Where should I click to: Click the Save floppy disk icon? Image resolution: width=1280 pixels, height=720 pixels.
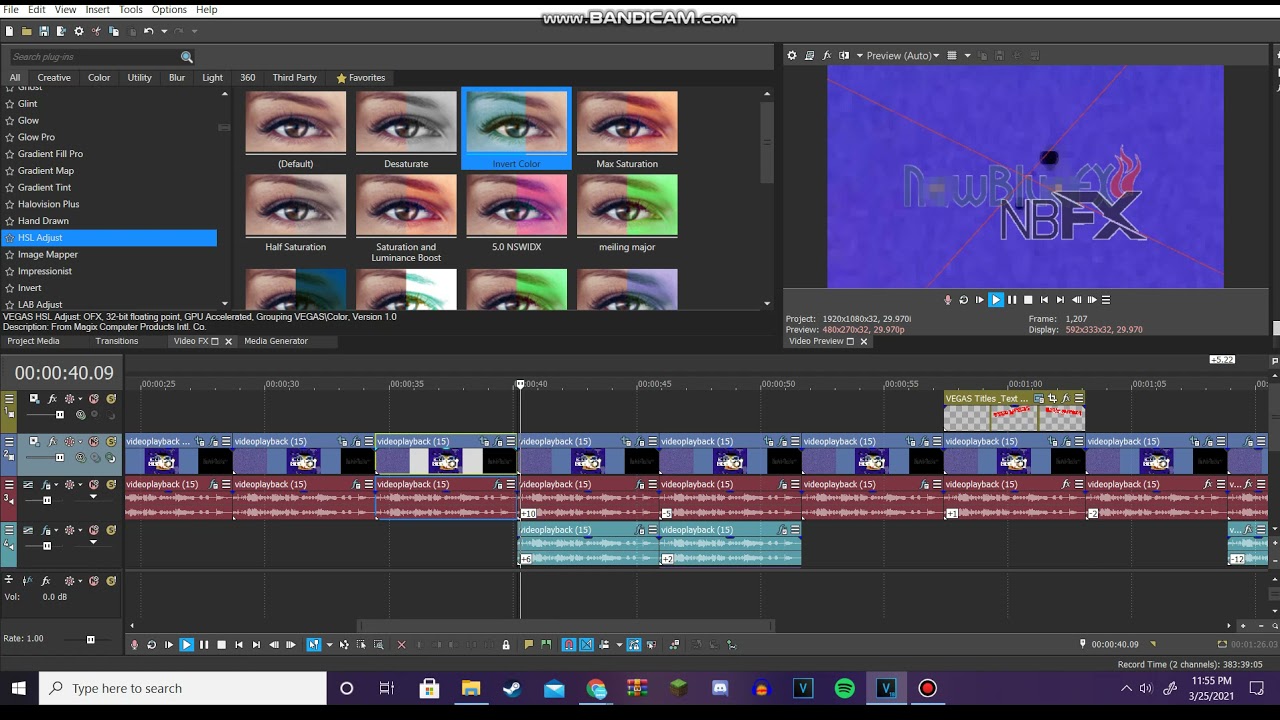(x=44, y=31)
